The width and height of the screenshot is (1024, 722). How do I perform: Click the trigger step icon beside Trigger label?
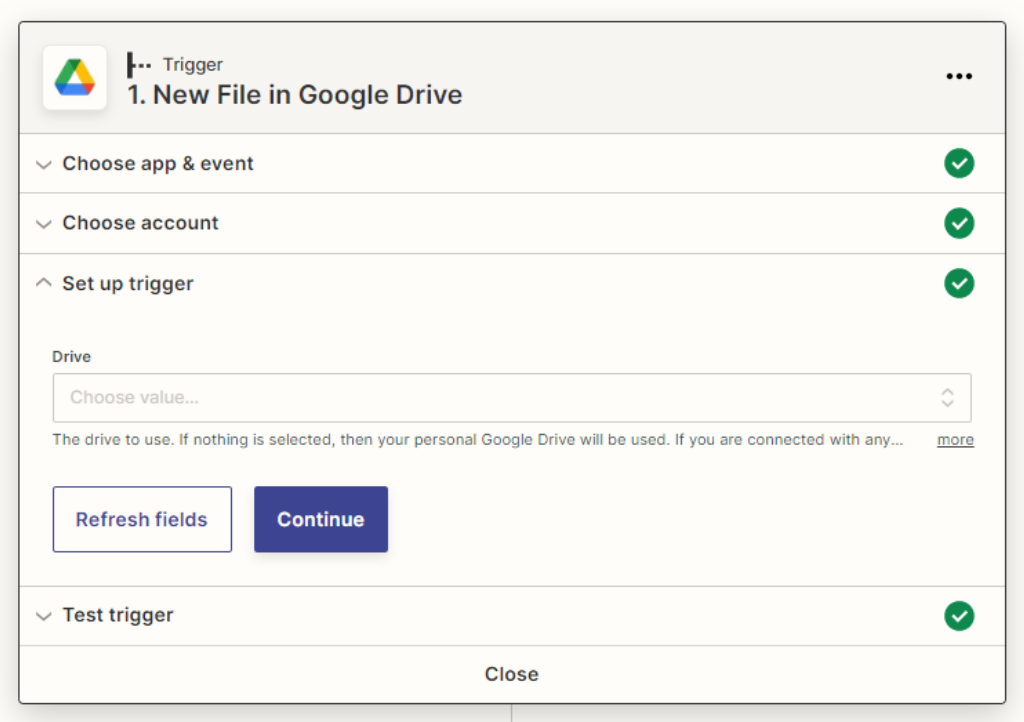[138, 65]
